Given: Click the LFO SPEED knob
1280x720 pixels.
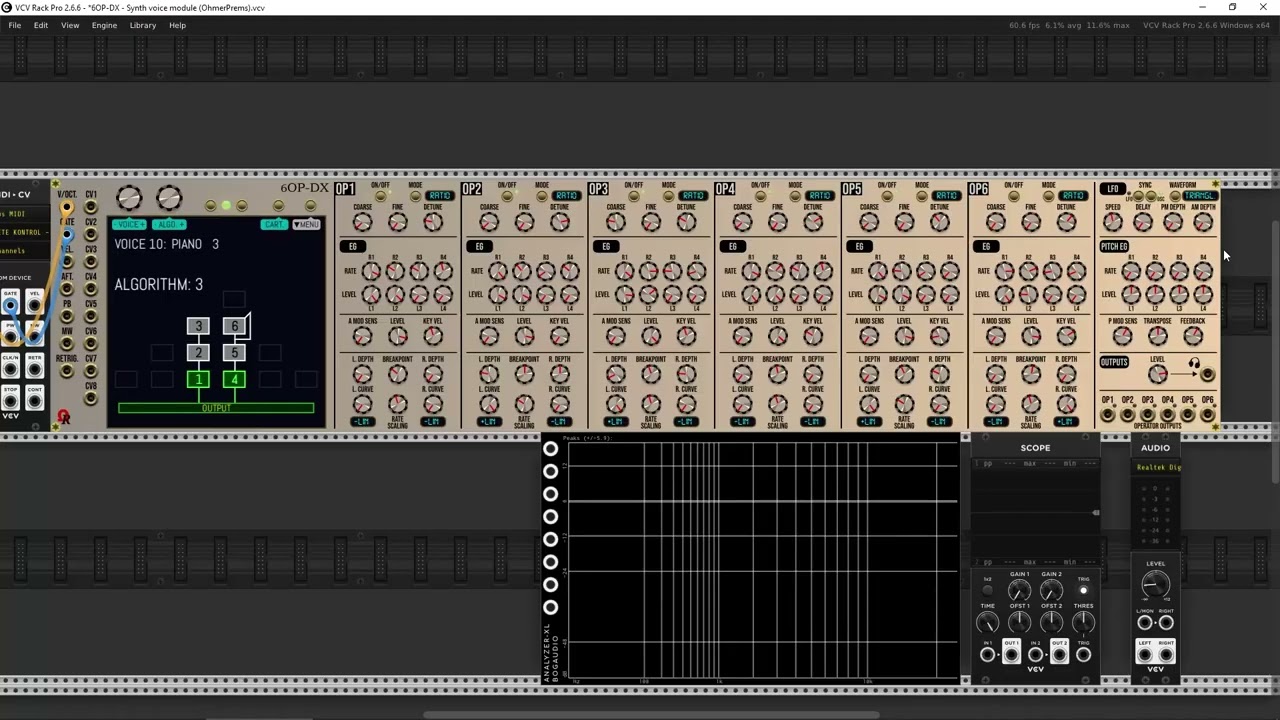Looking at the screenshot, I should (1113, 223).
